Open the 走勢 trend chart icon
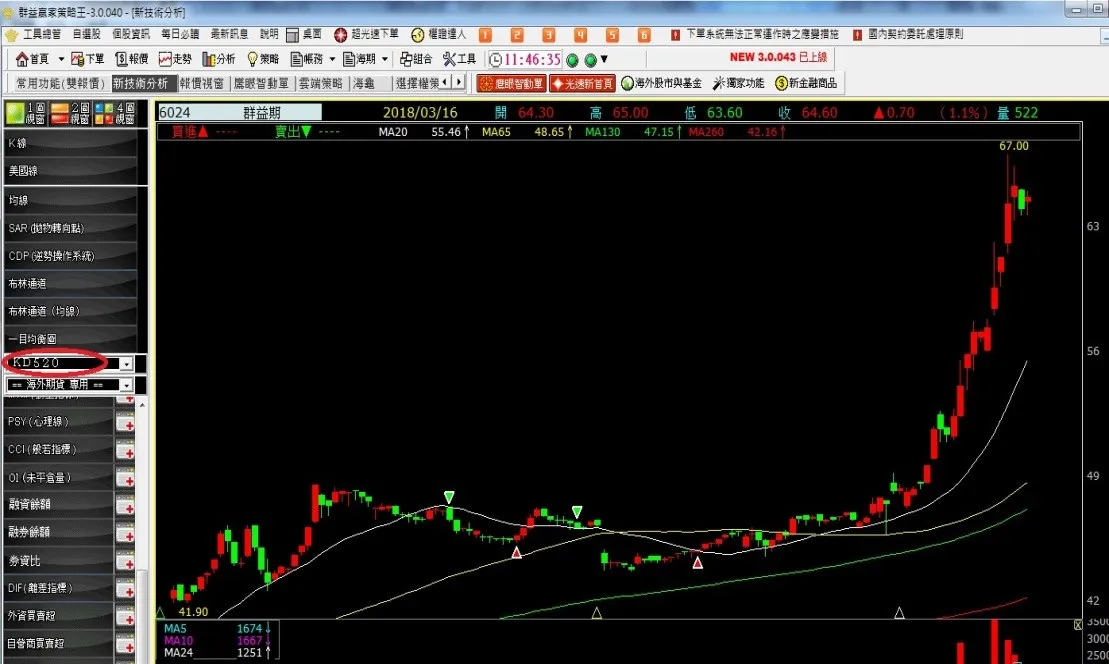 [175, 59]
